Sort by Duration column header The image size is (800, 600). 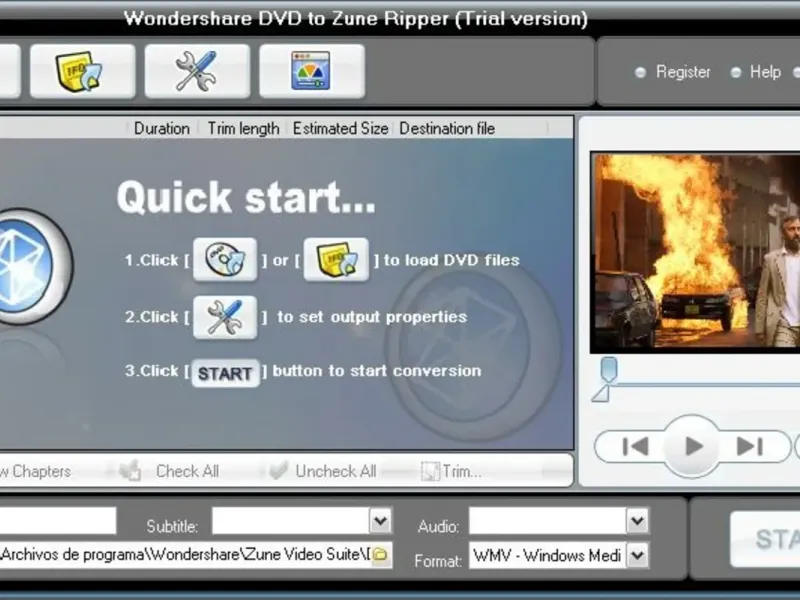click(x=162, y=128)
